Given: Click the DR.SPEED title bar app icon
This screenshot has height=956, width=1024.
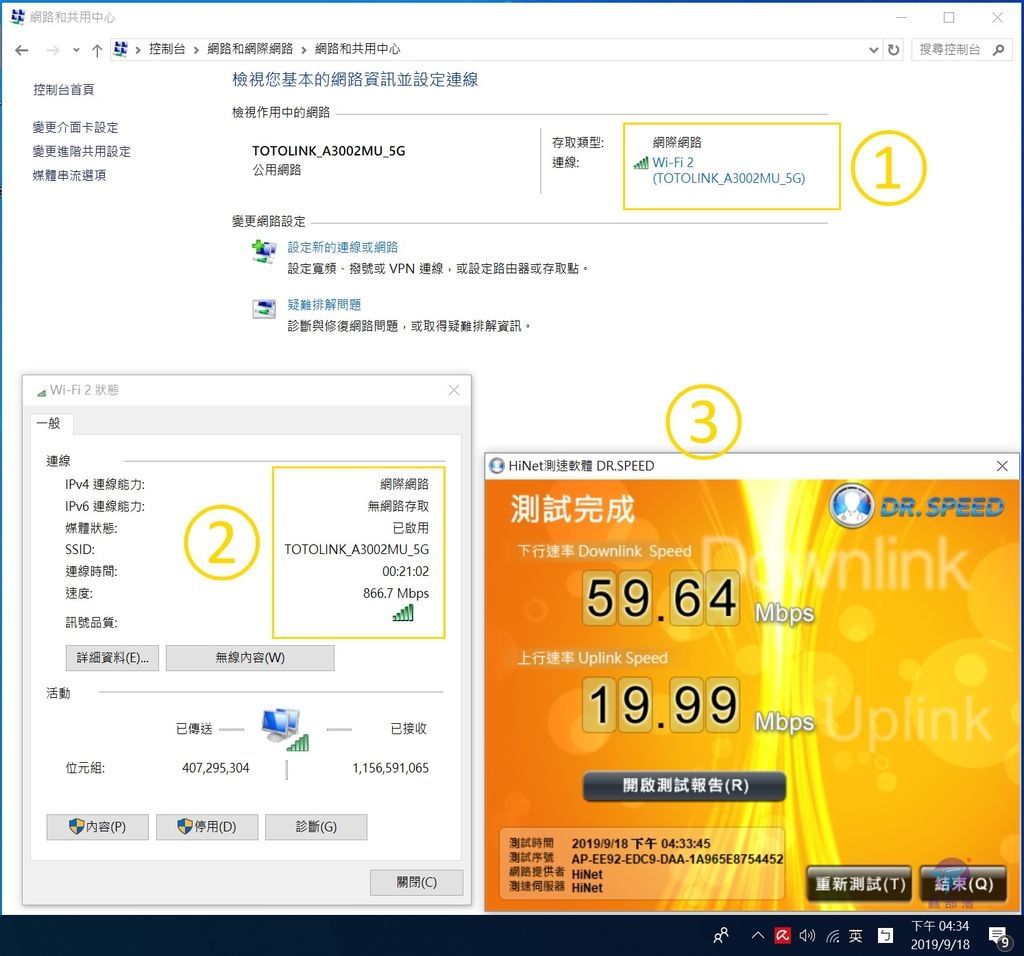Looking at the screenshot, I should tap(497, 466).
